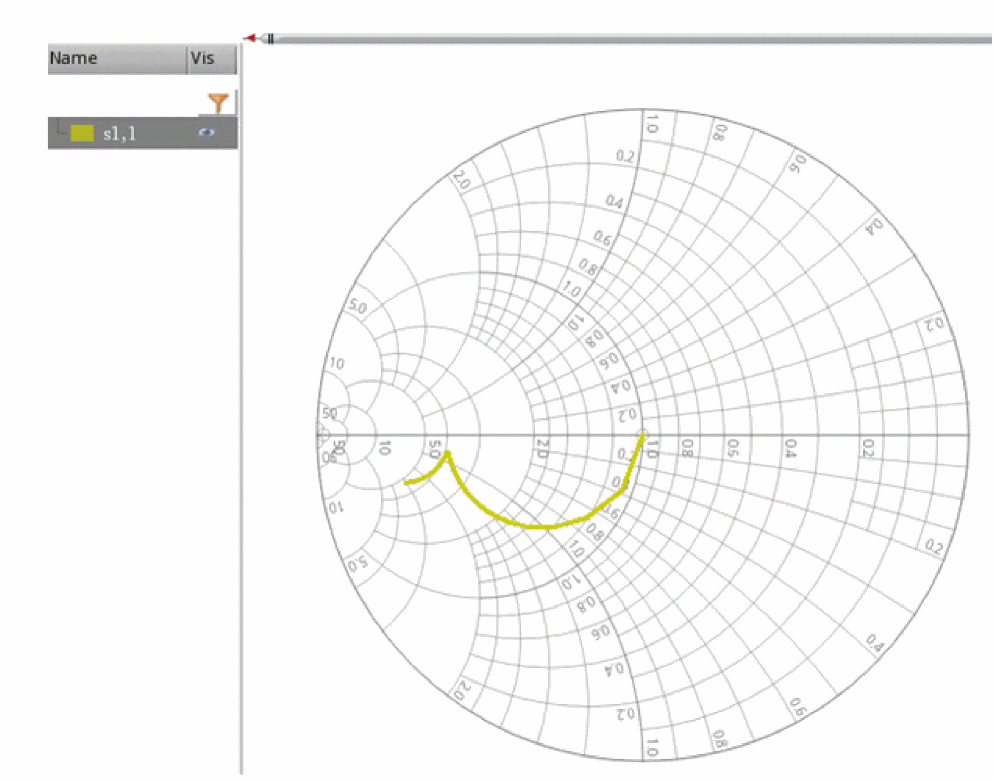
Task: Click the red arrow marker above the chart
Action: point(250,38)
